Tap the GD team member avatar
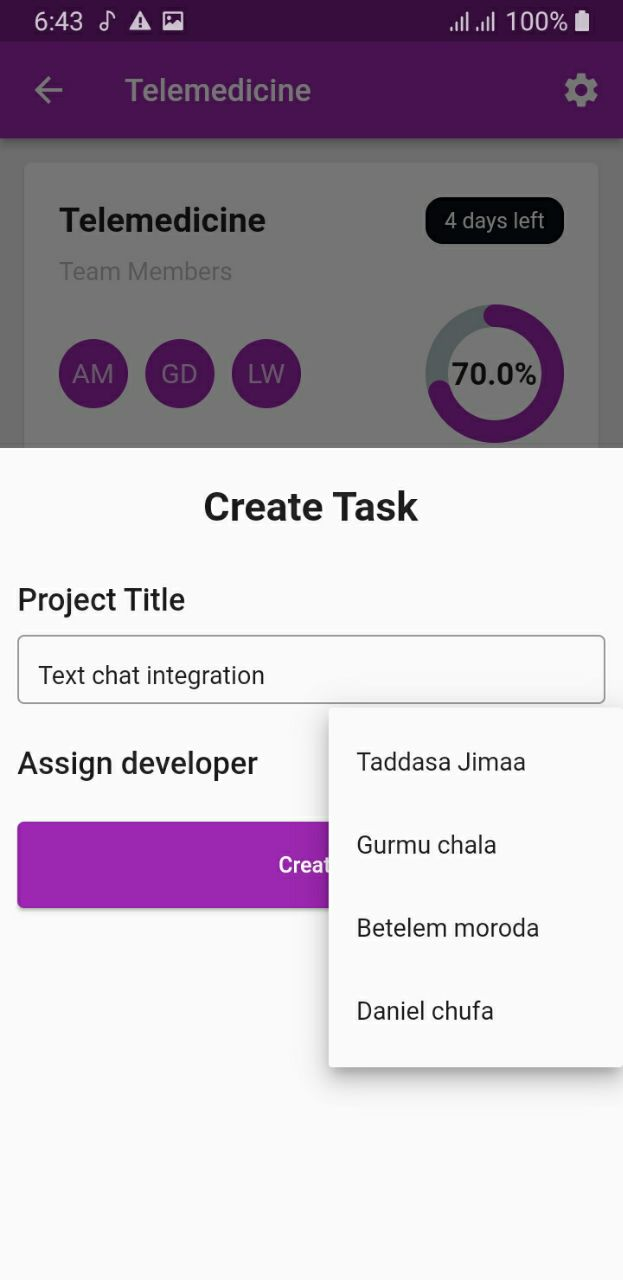Screen dimensions: 623x1280 (179, 373)
